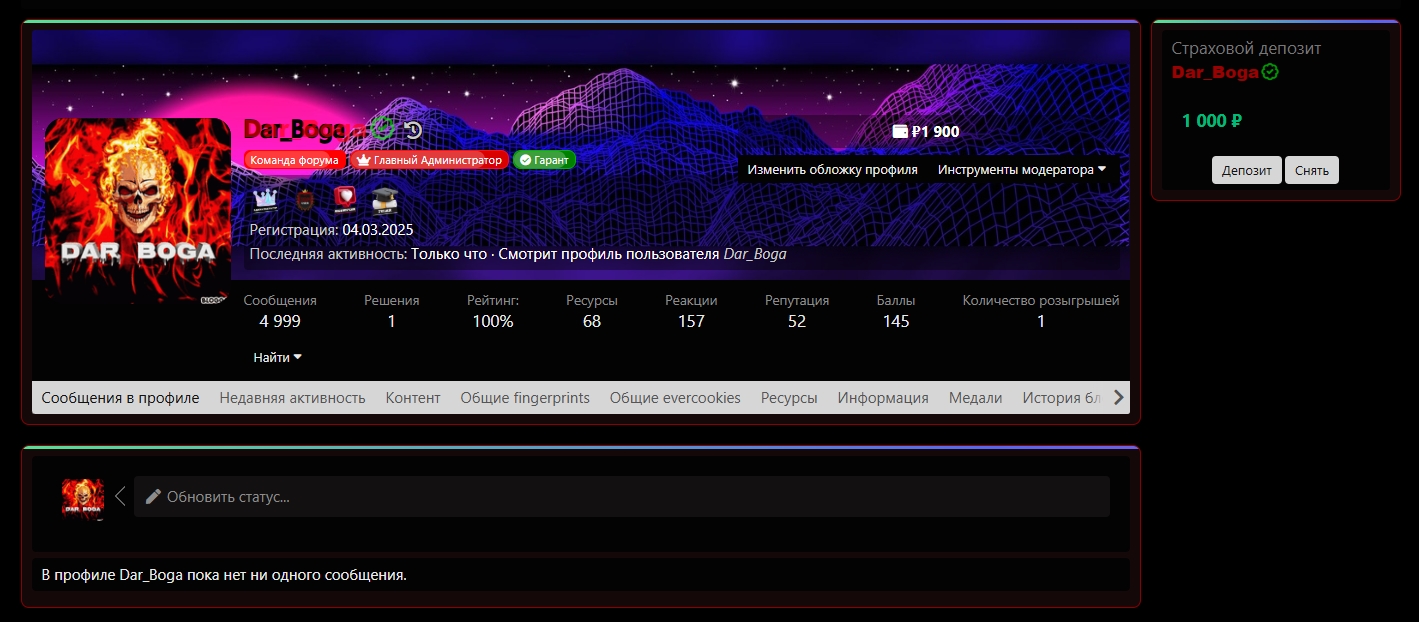Click the green verified badge beside the profile name

[382, 128]
